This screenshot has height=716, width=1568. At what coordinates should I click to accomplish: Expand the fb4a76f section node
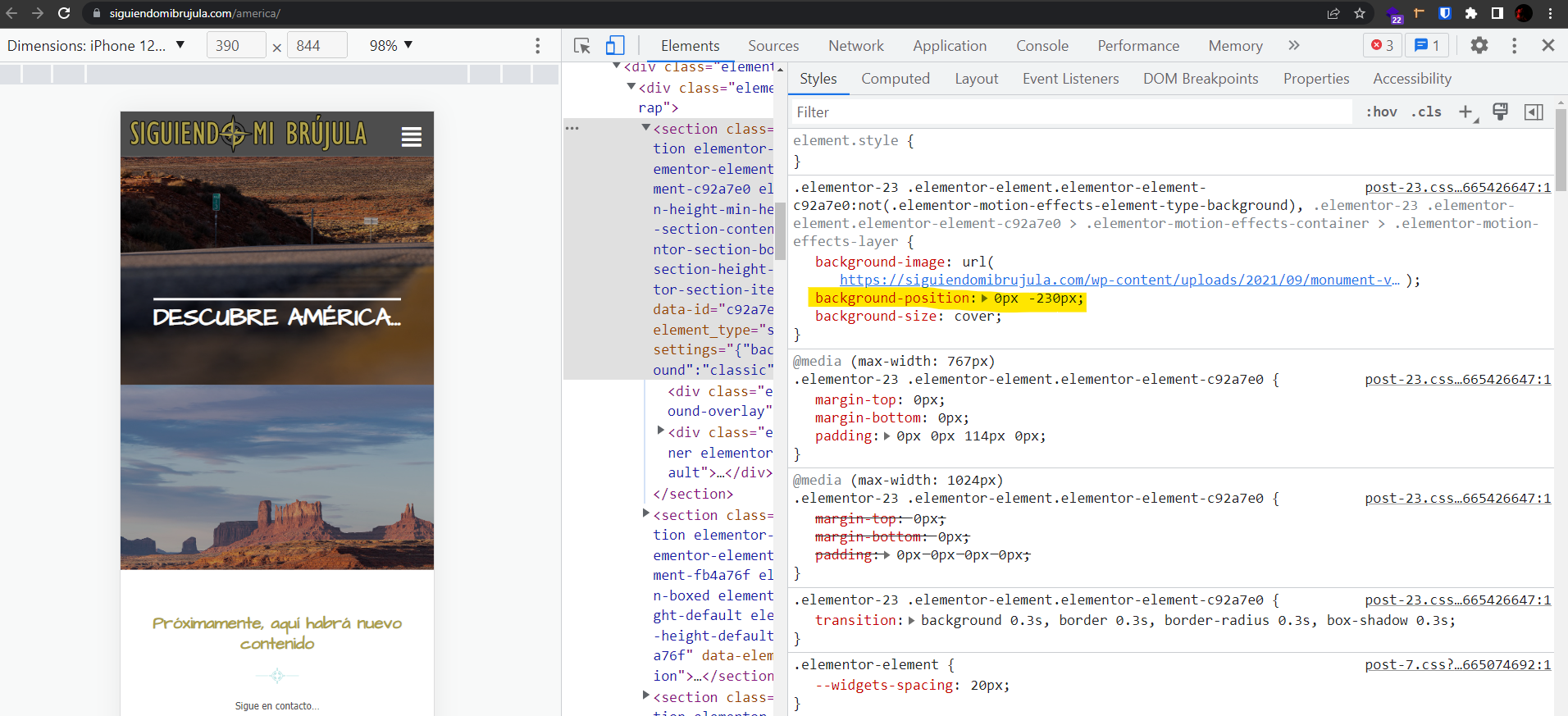[x=646, y=513]
